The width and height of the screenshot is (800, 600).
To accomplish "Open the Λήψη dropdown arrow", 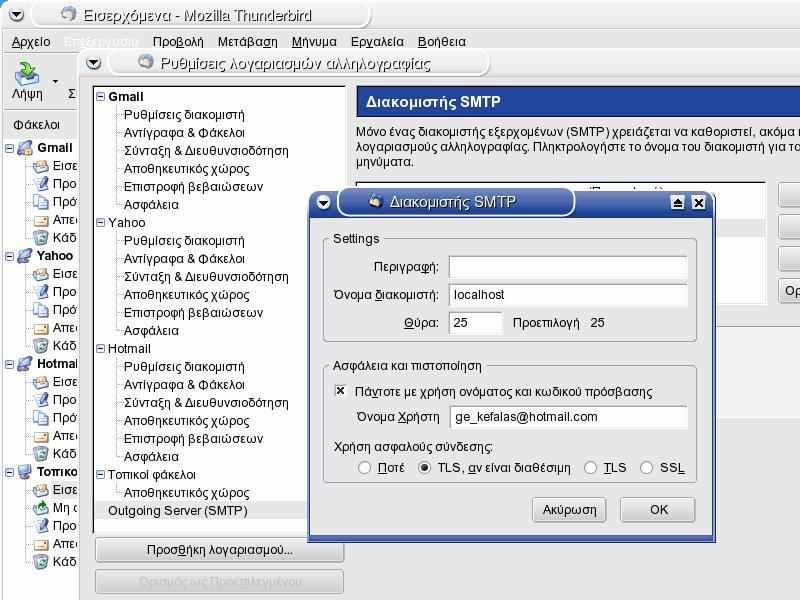I will (55, 81).
